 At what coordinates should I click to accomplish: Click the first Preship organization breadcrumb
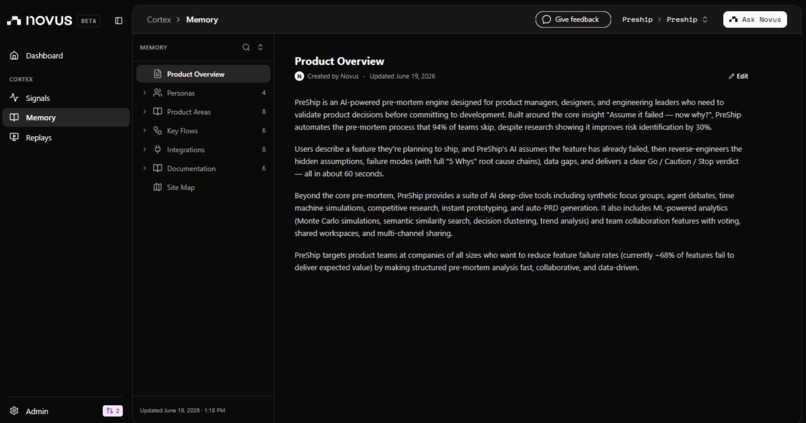637,20
